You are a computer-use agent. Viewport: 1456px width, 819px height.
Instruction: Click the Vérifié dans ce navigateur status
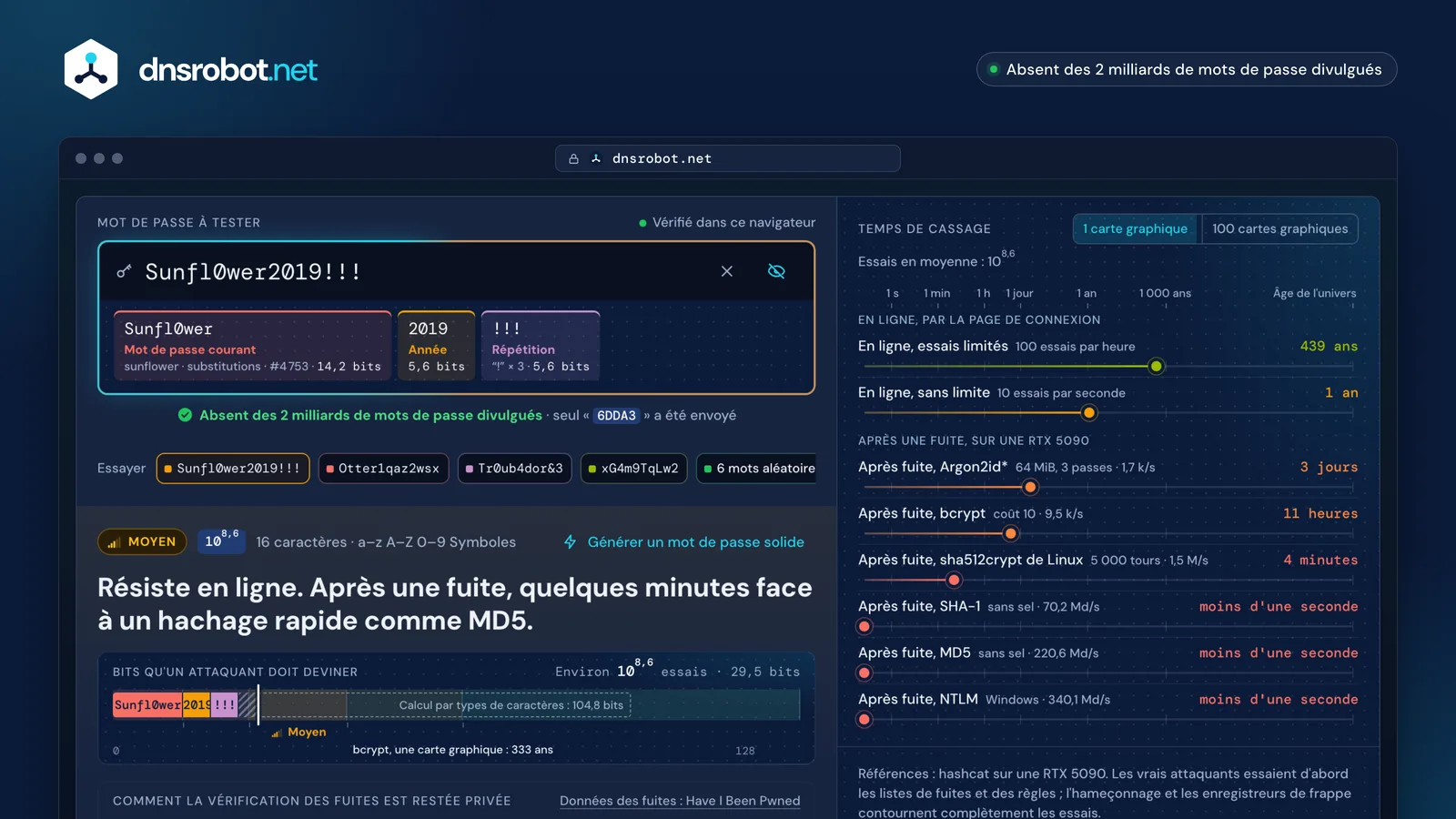pos(727,222)
